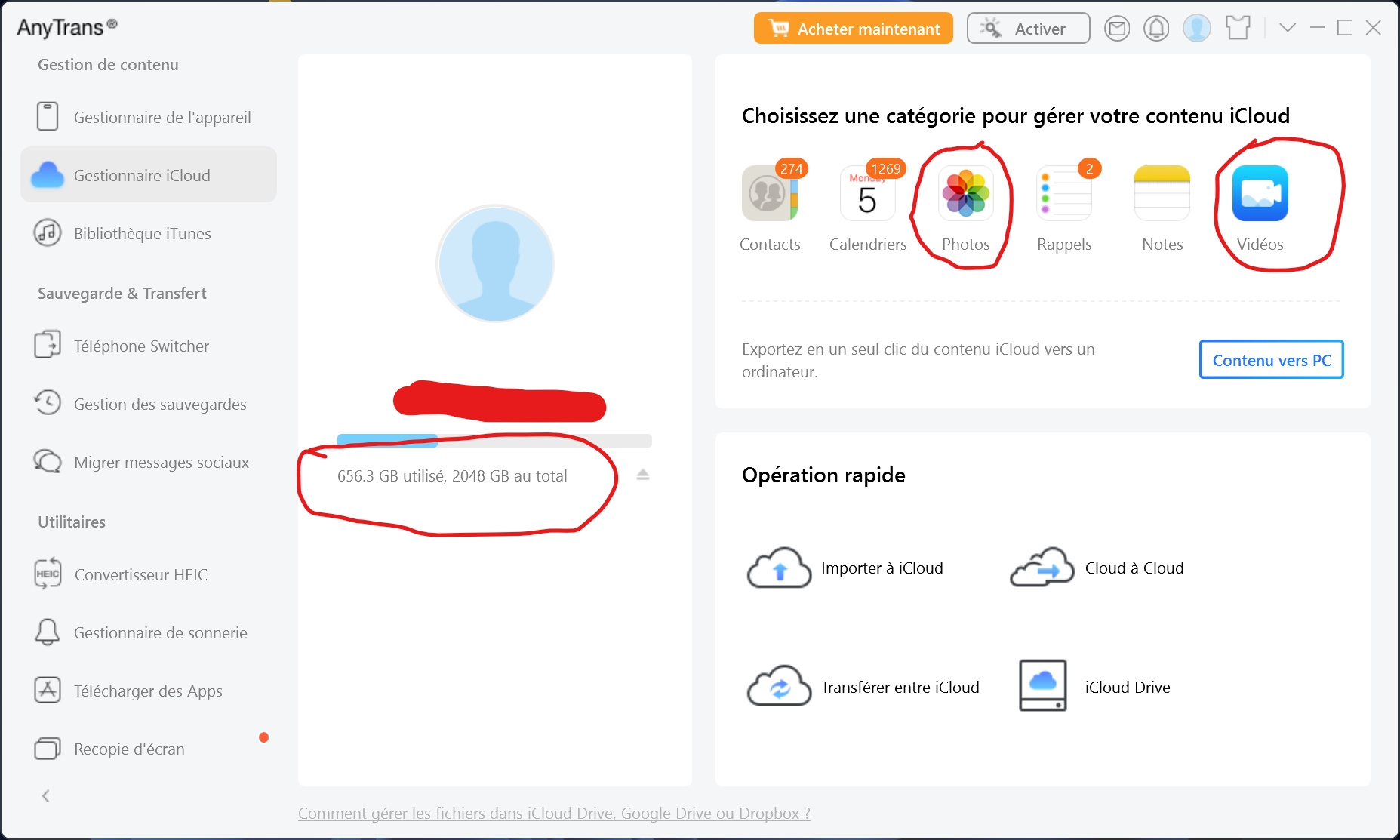Click the Acheter maintenant button
This screenshot has width=1400, height=840.
[854, 29]
